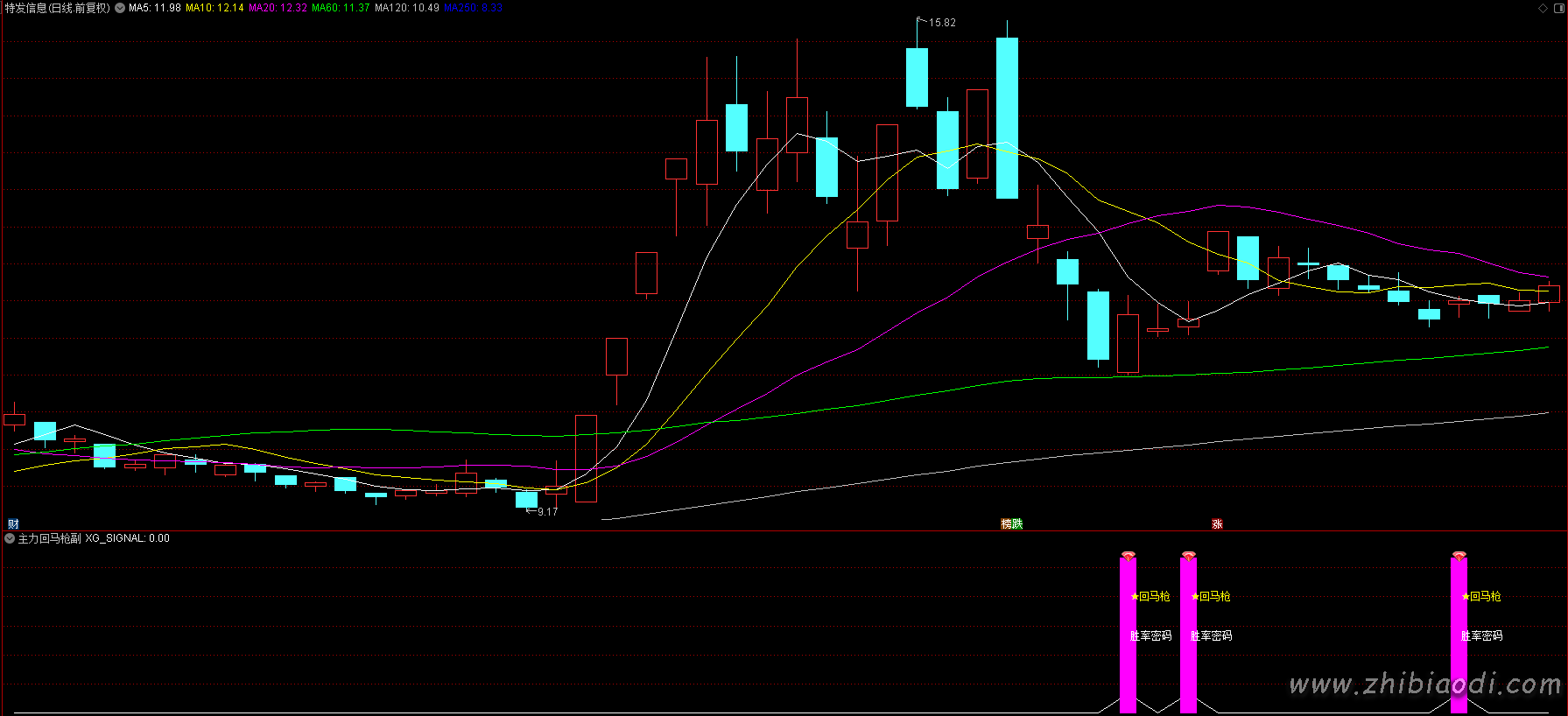
Task: Click the 主力回马枪副 indicator name
Action: point(50,538)
